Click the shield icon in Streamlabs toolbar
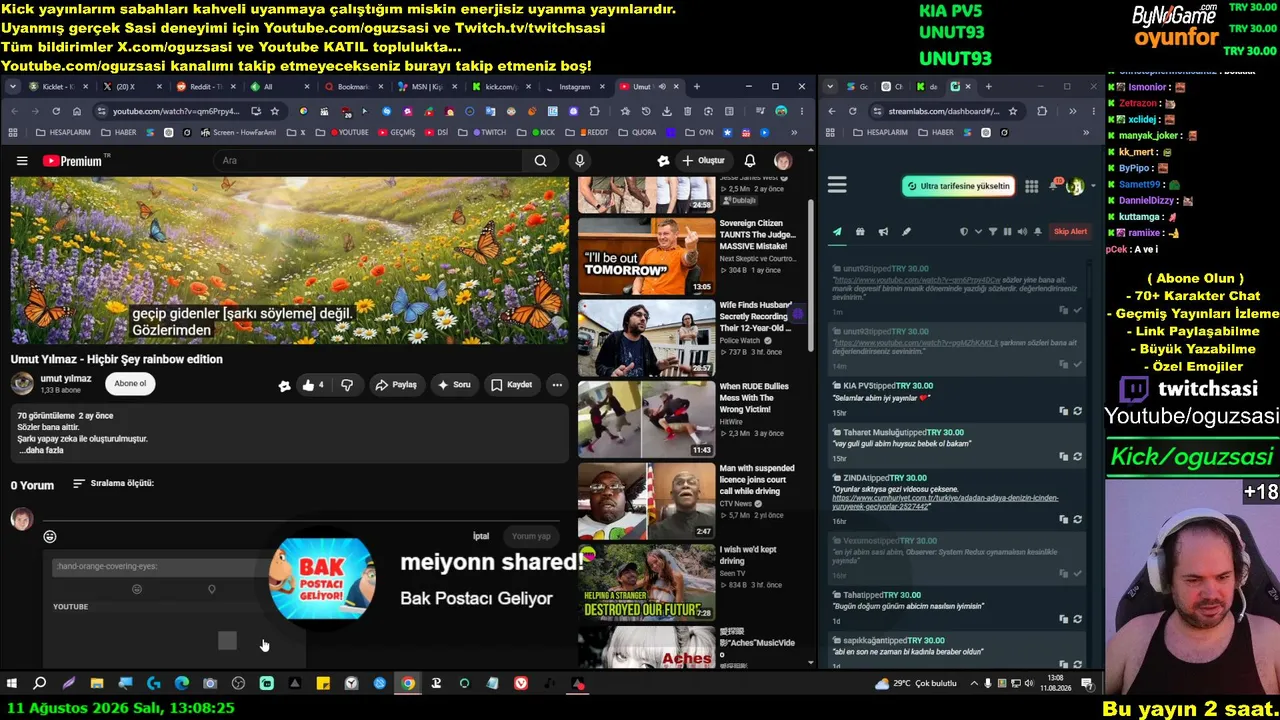Image resolution: width=1280 pixels, height=720 pixels. pyautogui.click(x=964, y=232)
